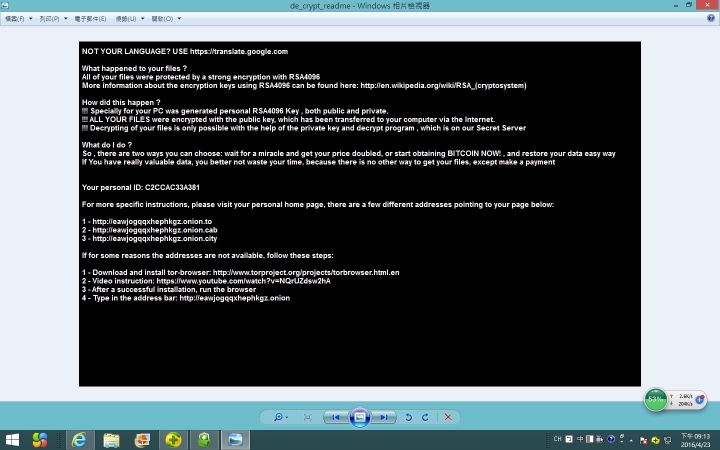Viewport: 720px width, 450px height.
Task: Expand the 開啟(O) dropdown arrow
Action: [x=179, y=19]
